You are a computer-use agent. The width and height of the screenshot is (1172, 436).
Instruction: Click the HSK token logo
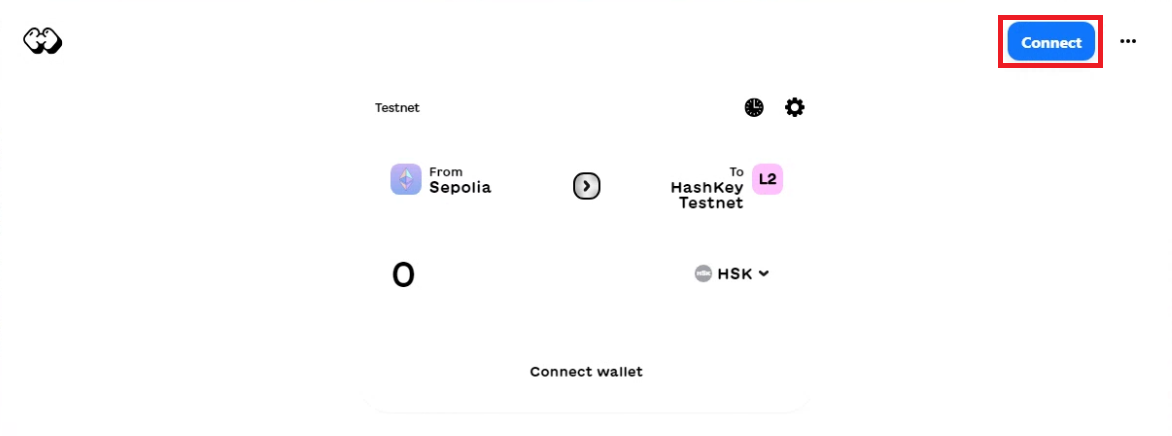(x=703, y=273)
